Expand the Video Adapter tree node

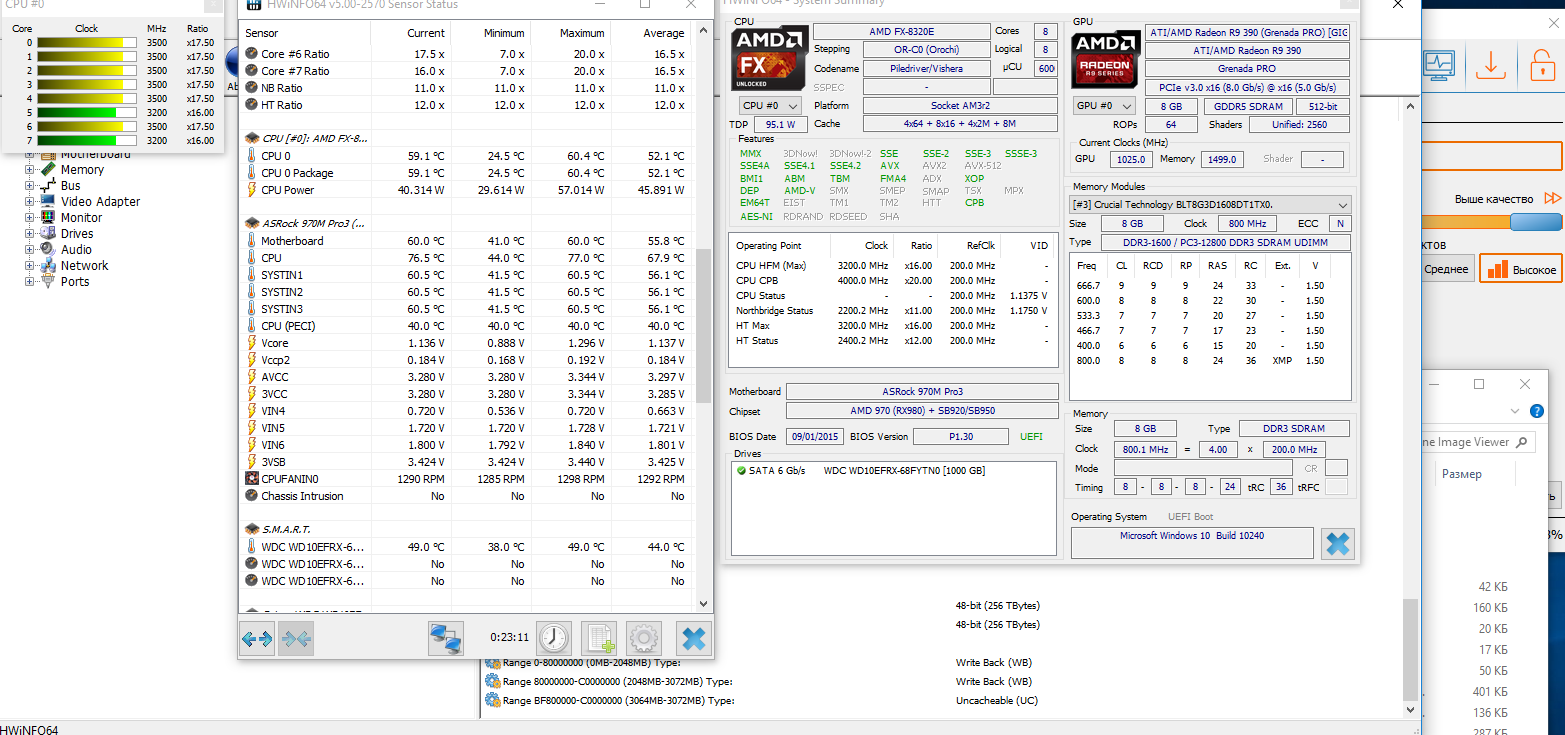pyautogui.click(x=29, y=202)
